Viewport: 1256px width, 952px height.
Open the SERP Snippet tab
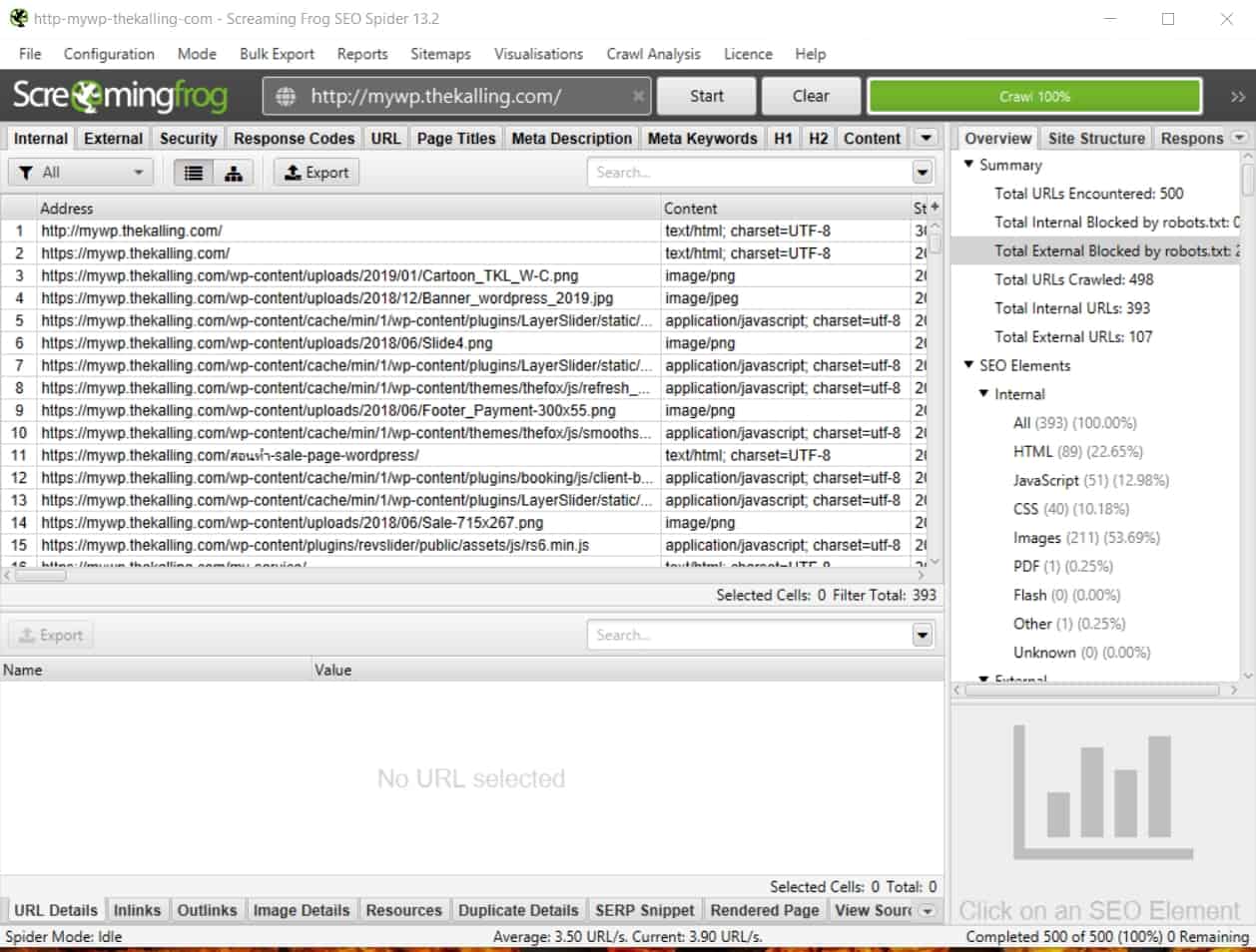(x=644, y=910)
